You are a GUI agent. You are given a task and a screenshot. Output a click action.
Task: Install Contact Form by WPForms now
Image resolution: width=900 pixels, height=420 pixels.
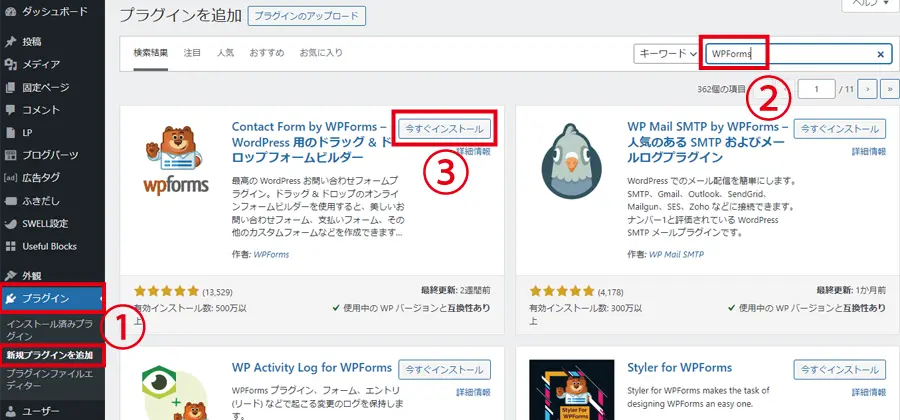(445, 129)
